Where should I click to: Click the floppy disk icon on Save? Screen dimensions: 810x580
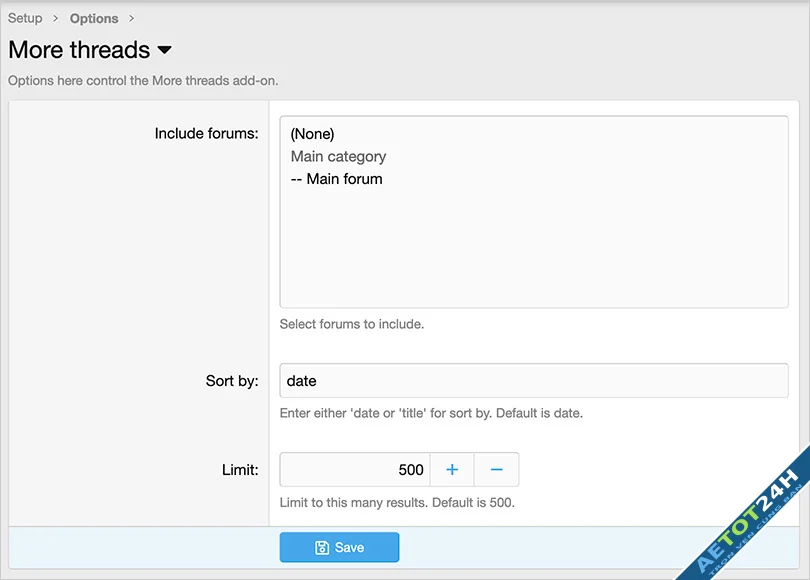point(322,548)
